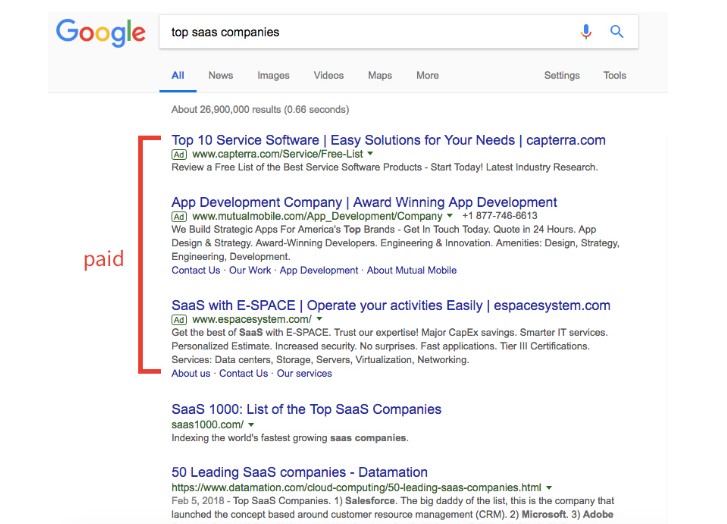Switch to the Images tab
The width and height of the screenshot is (727, 524).
click(x=273, y=75)
